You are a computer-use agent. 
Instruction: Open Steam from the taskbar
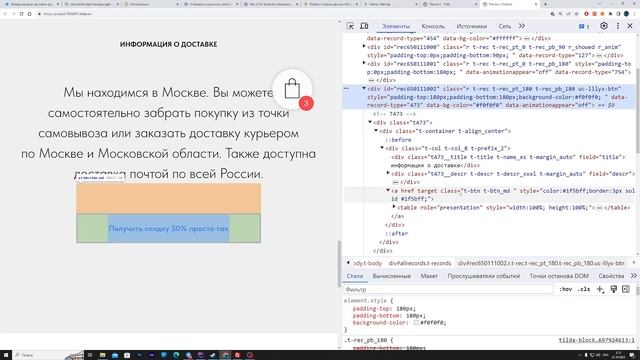[213, 355]
